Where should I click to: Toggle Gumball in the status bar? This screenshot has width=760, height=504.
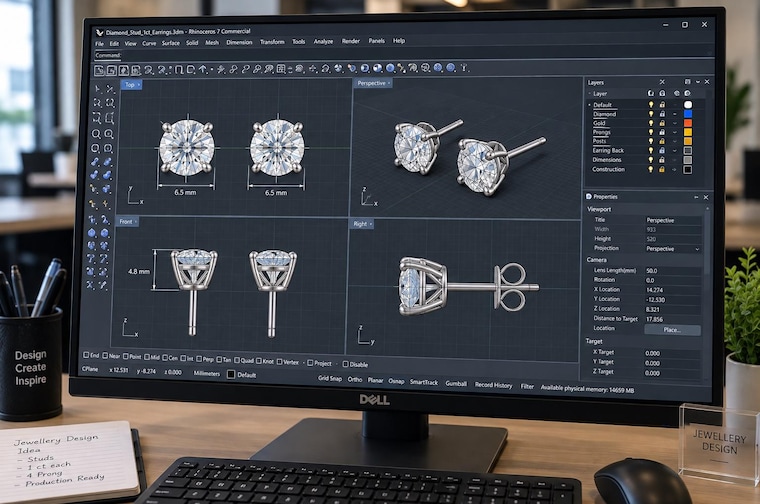pos(456,383)
